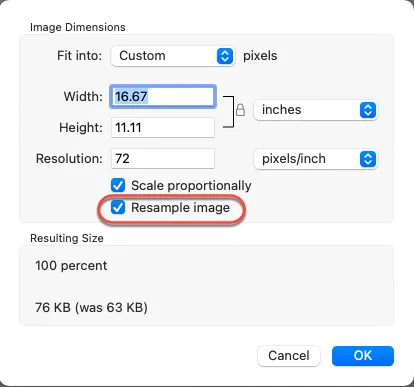This screenshot has height=387, width=414.
Task: Open the Fit into Custom dropdown
Action: point(173,56)
